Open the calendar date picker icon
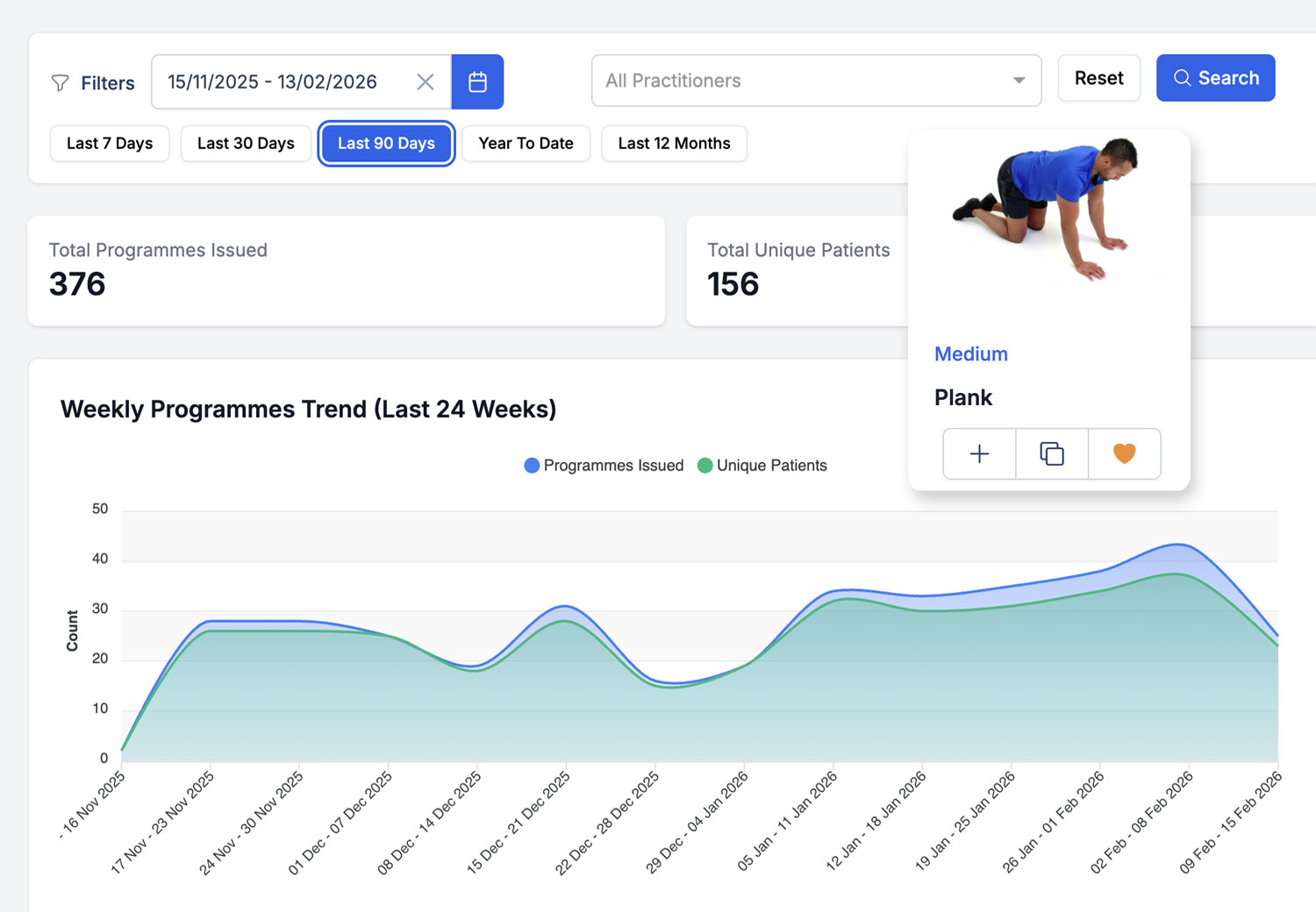 coord(477,82)
